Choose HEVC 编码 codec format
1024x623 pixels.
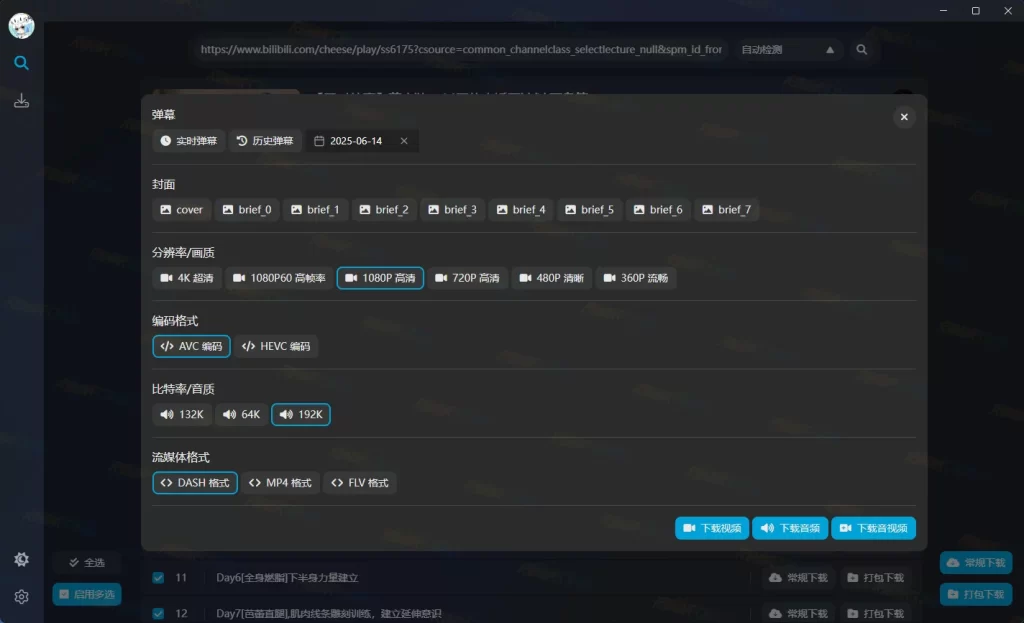coord(276,346)
